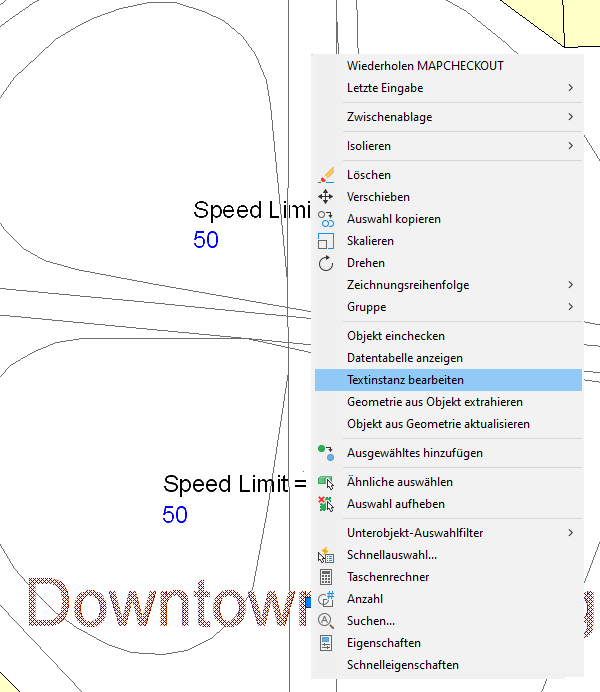Click the Taschenrechner calculator icon
600x692 pixels.
pyautogui.click(x=326, y=577)
